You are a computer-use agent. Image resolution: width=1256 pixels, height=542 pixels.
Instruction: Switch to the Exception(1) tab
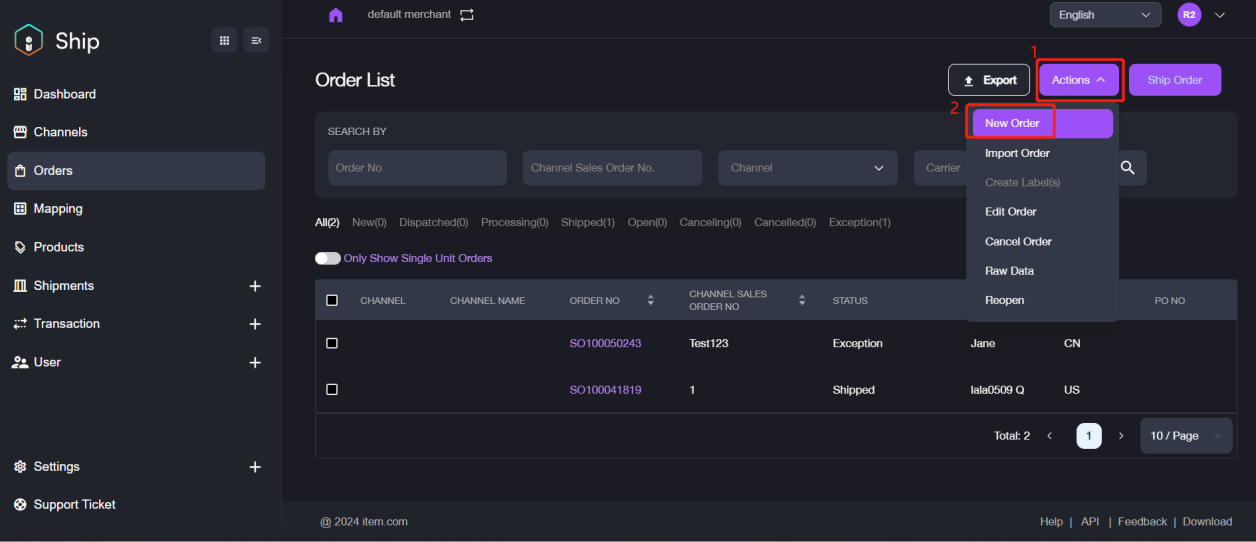tap(859, 222)
